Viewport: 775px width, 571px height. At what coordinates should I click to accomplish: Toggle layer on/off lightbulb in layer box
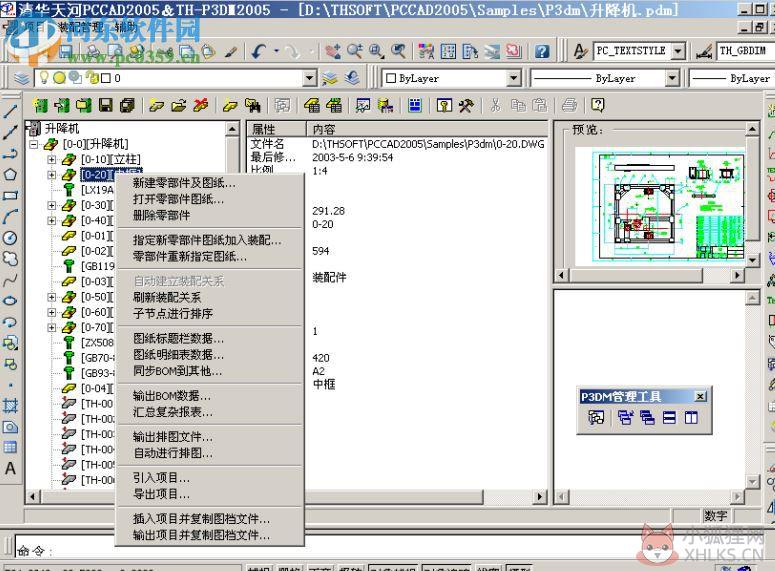point(44,78)
